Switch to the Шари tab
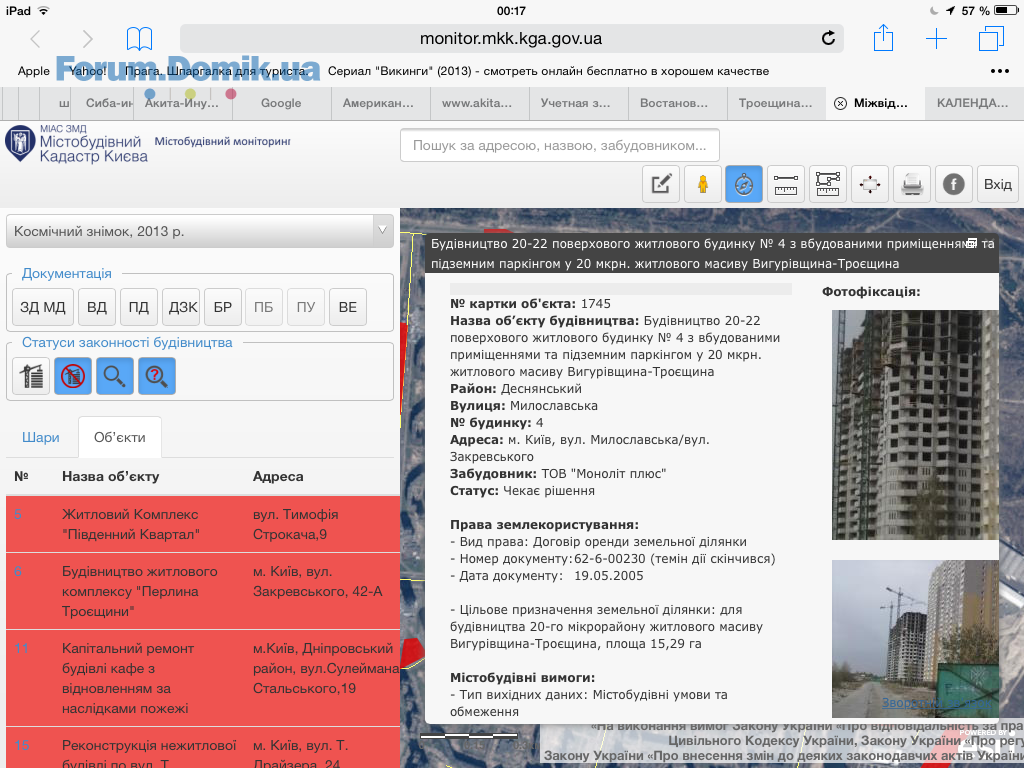This screenshot has width=1024, height=768. tap(40, 438)
